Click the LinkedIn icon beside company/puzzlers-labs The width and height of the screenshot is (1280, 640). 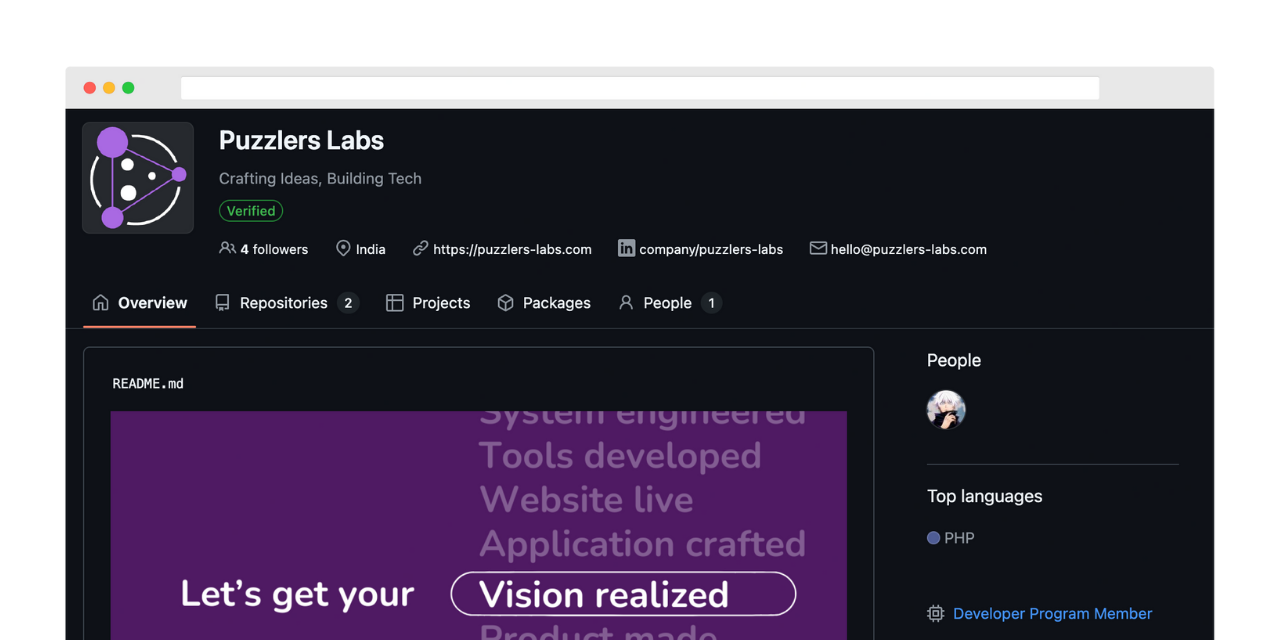pyautogui.click(x=625, y=248)
